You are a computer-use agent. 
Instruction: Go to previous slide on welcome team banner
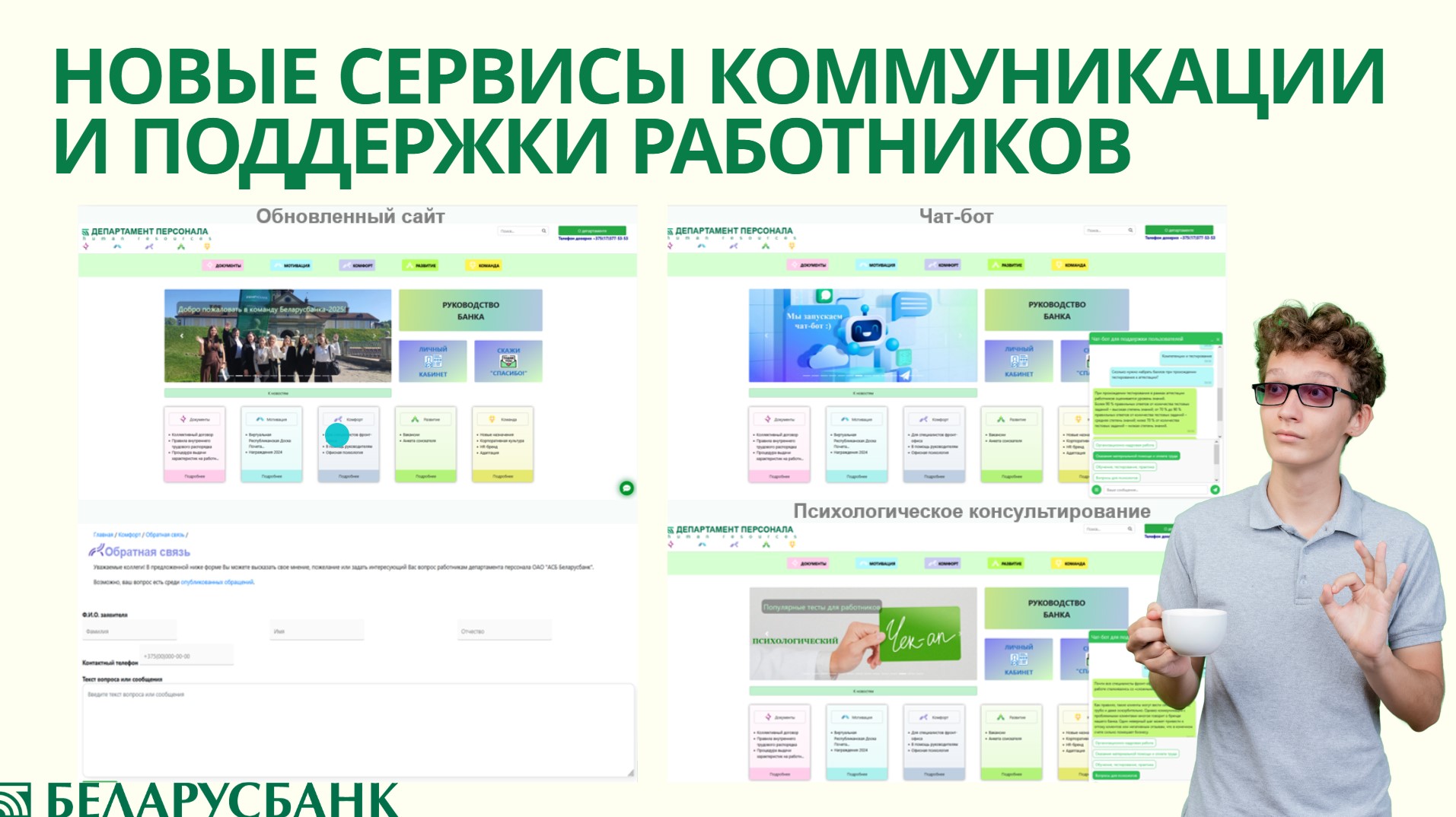(182, 335)
